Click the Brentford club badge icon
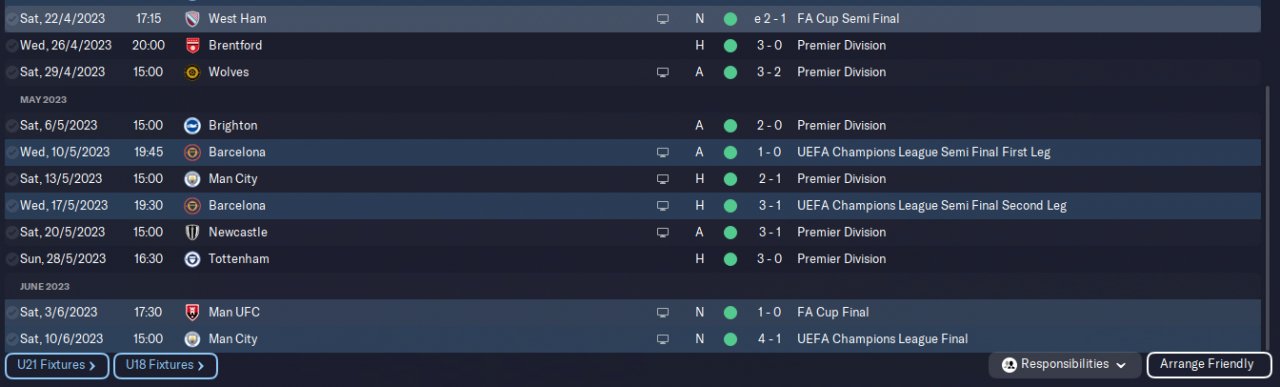Image resolution: width=1280 pixels, height=387 pixels. 193,46
